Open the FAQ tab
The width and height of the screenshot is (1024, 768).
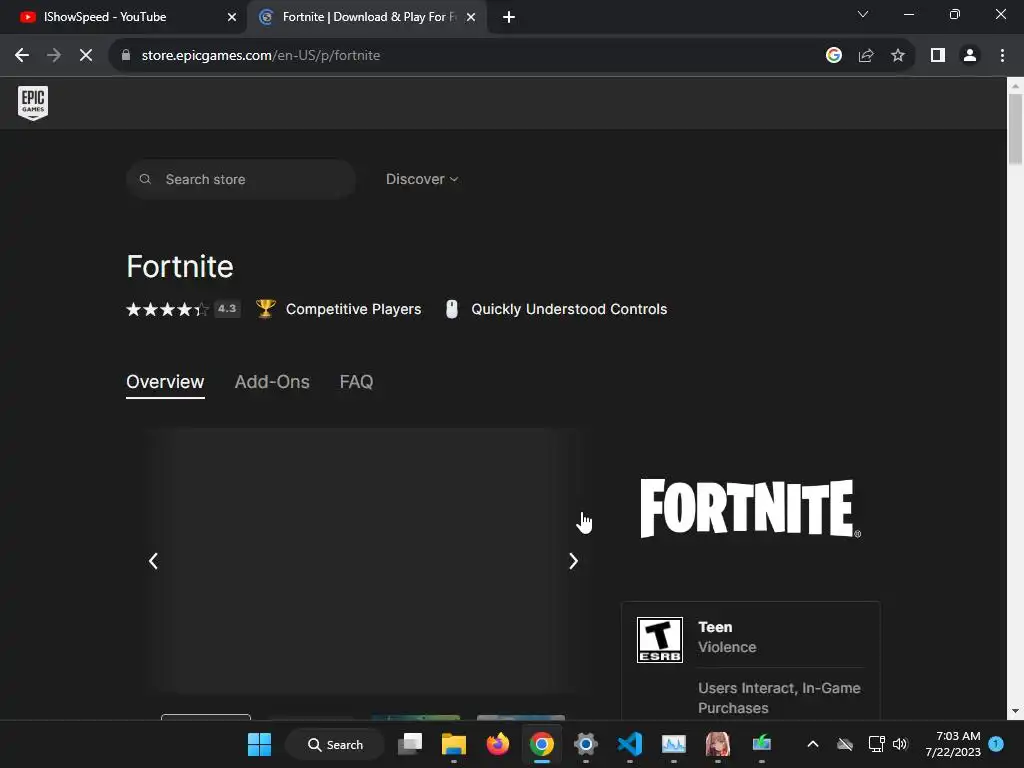tap(356, 382)
